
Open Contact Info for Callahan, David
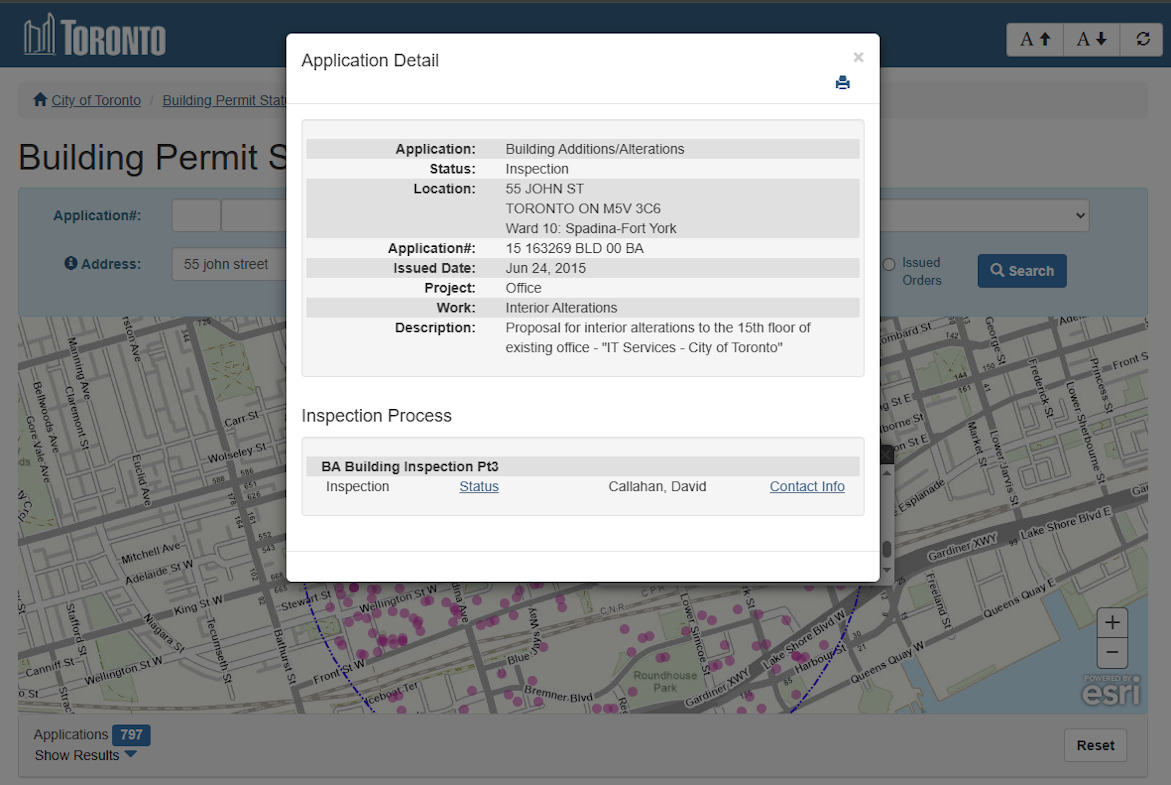tap(806, 487)
